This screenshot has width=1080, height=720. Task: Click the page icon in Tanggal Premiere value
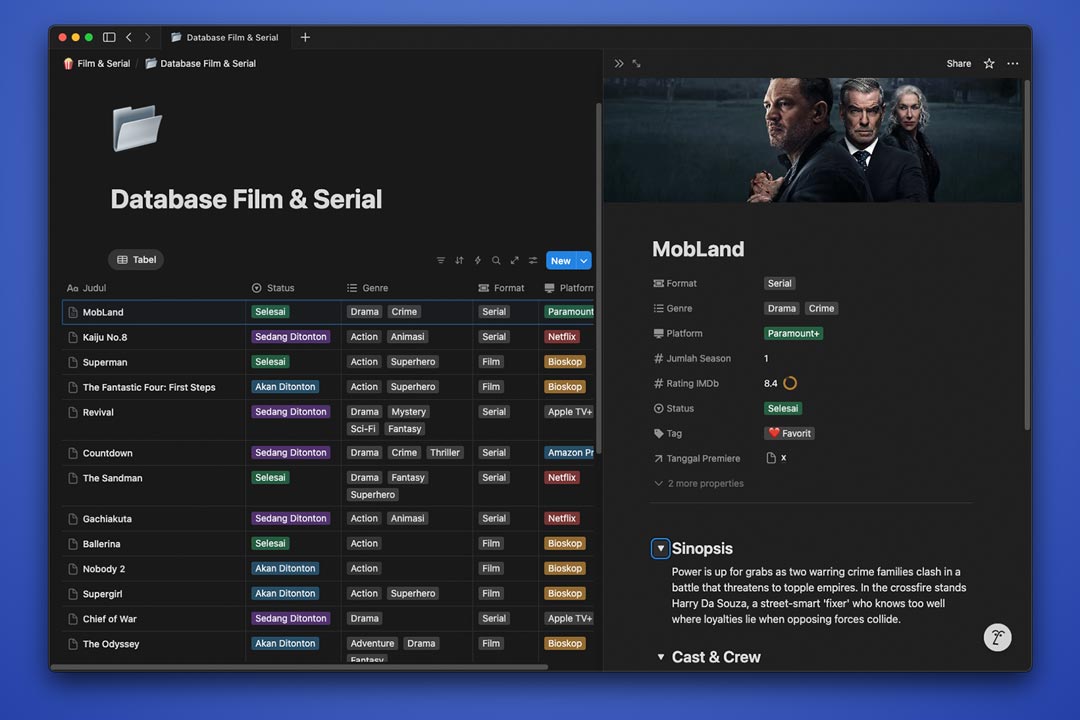coord(771,458)
